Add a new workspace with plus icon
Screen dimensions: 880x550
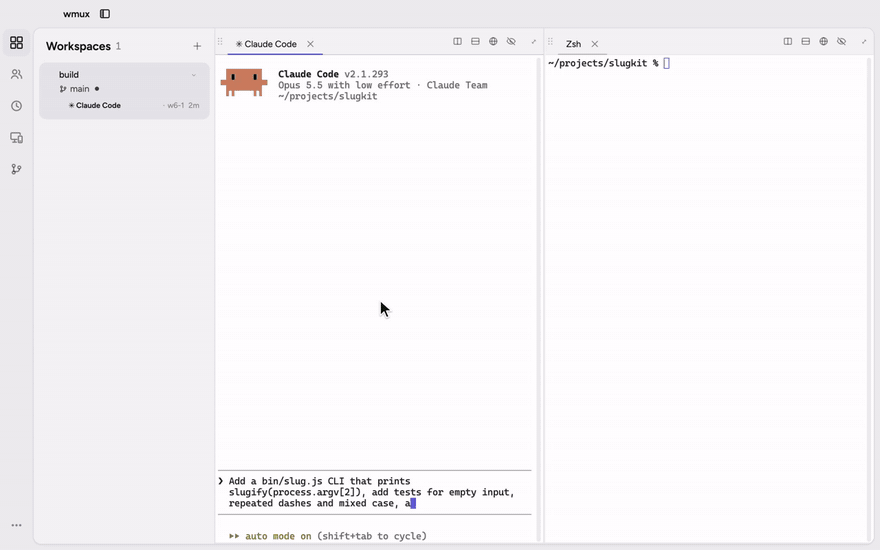pos(197,46)
